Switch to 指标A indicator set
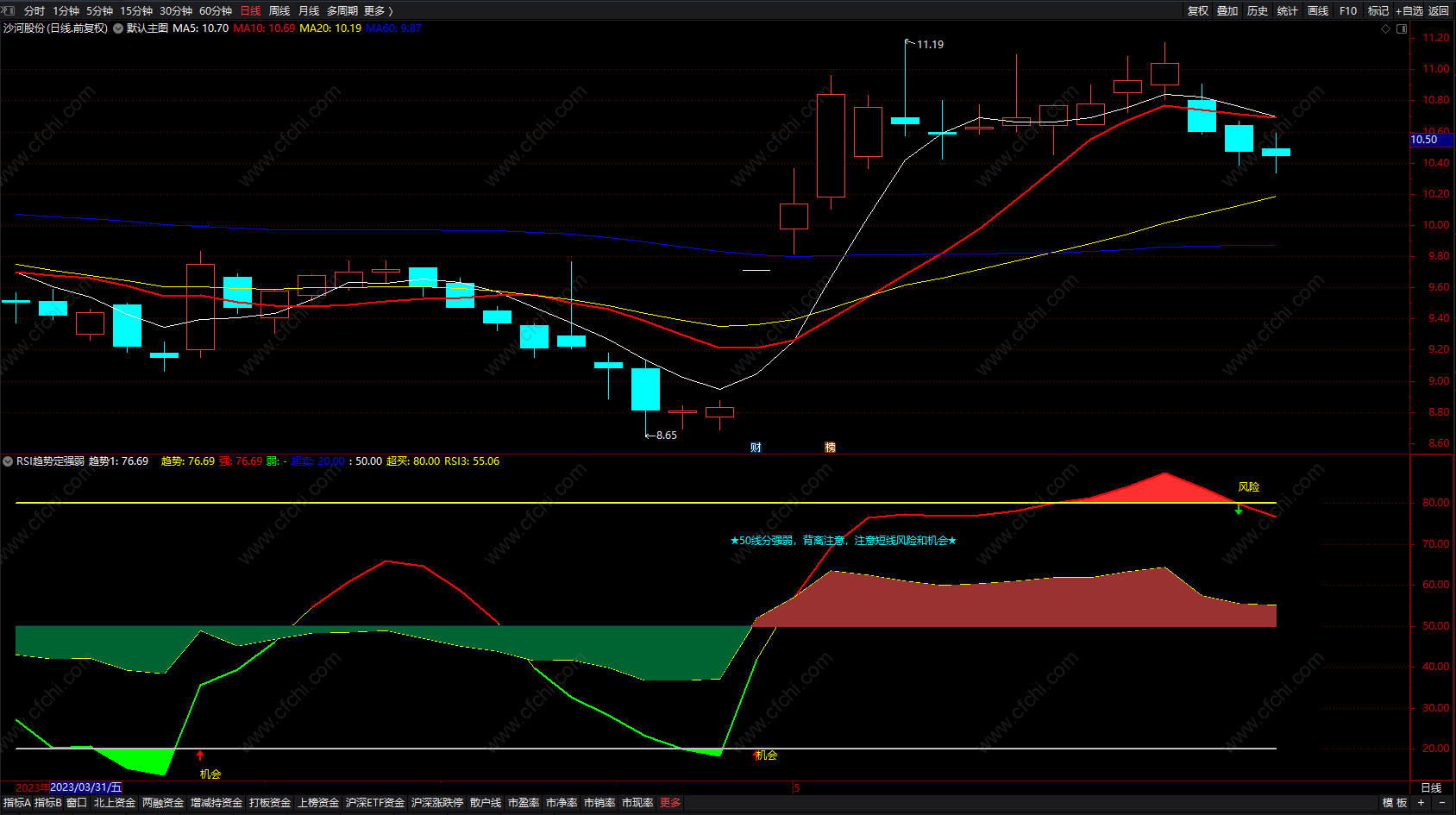 click(16, 803)
